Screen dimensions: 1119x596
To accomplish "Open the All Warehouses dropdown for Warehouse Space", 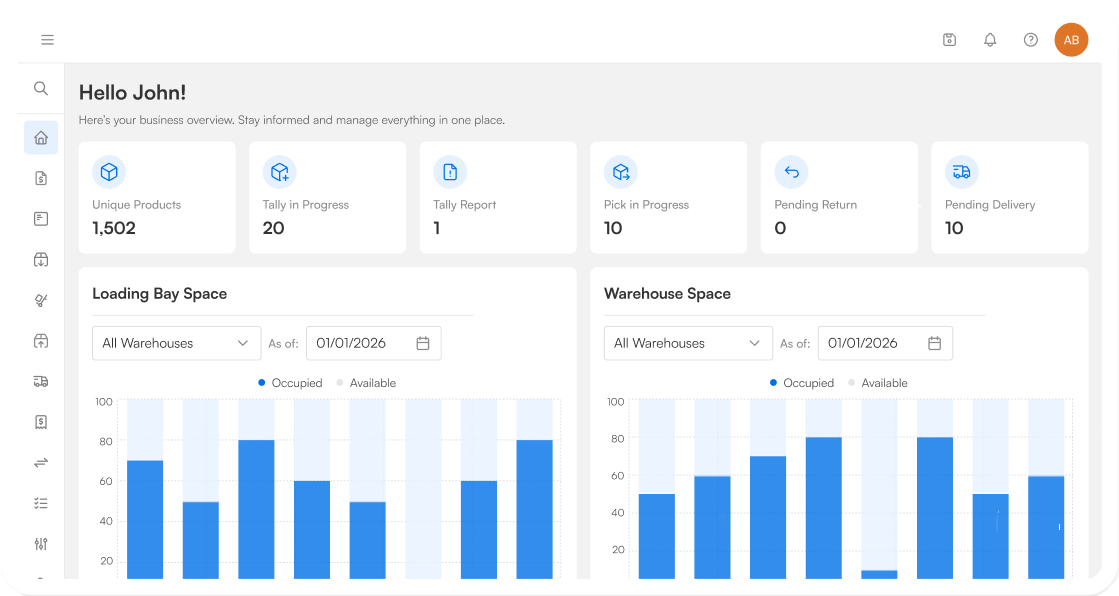I will [x=688, y=343].
